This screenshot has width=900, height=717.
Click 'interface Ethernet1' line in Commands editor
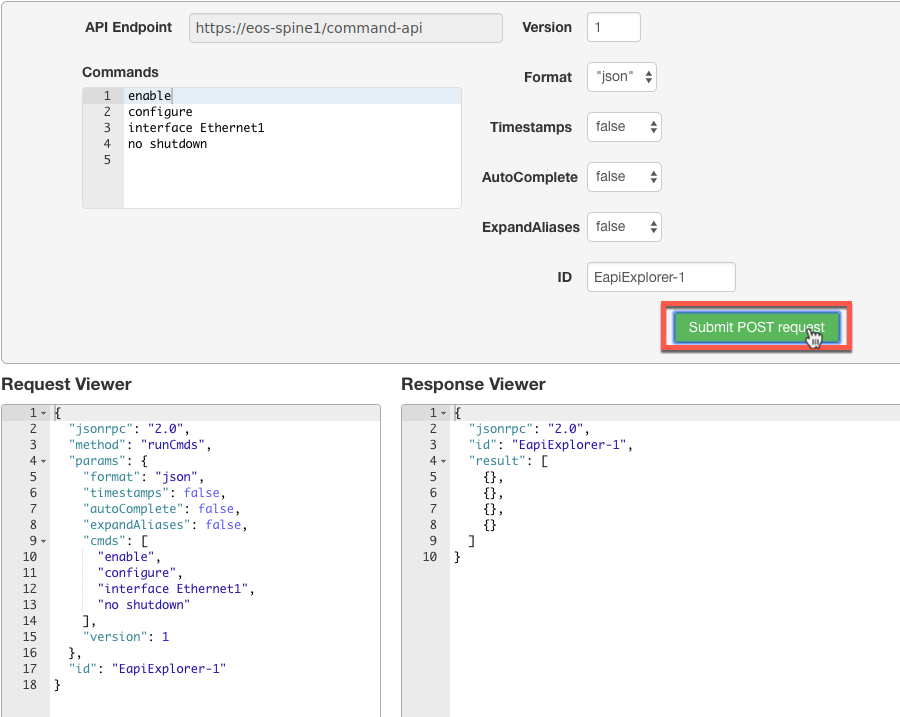[196, 128]
